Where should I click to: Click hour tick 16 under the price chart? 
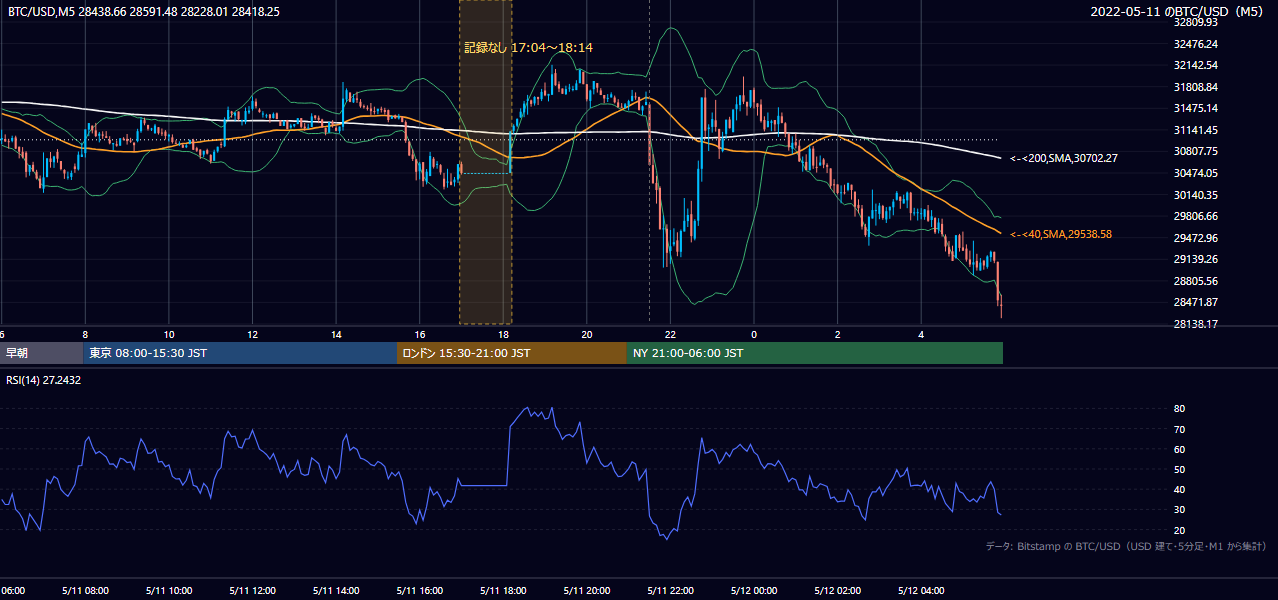tap(420, 334)
